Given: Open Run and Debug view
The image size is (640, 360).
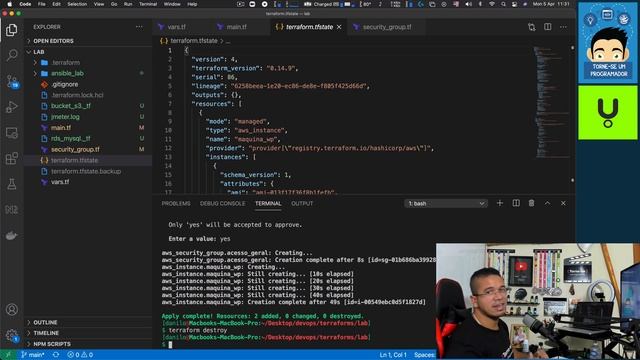Looking at the screenshot, I should (x=11, y=107).
